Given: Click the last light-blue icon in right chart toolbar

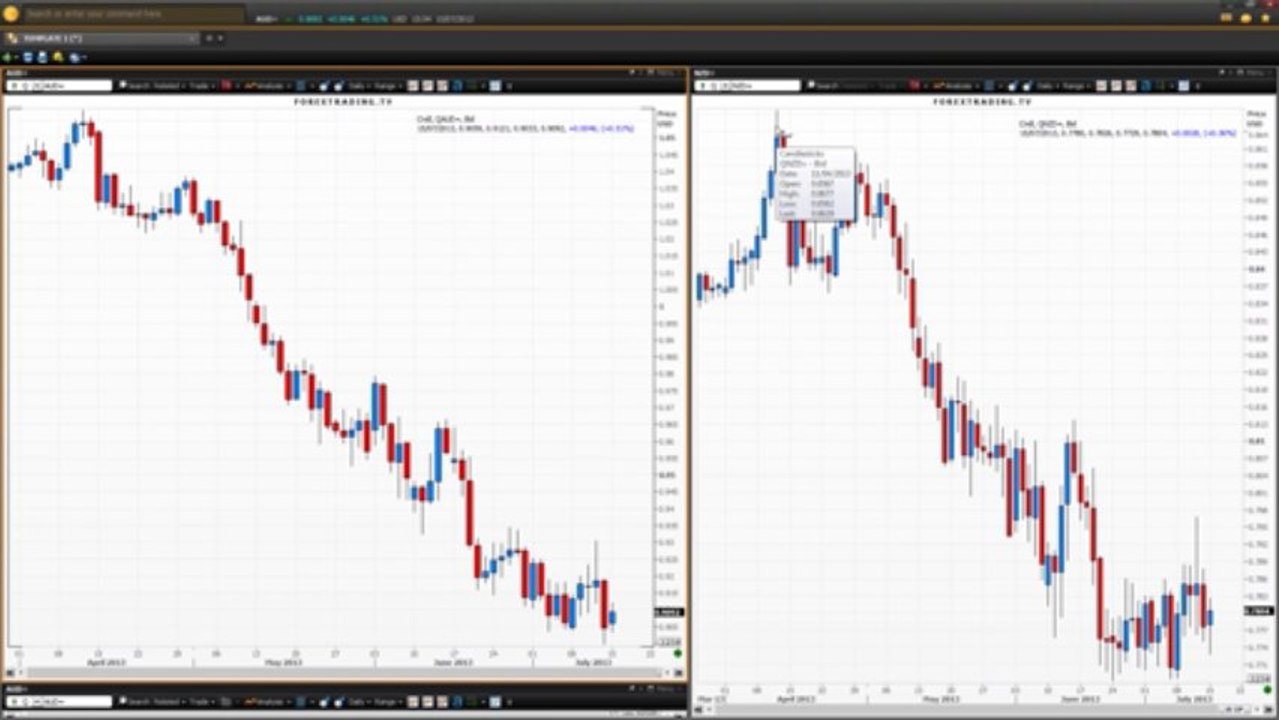Looking at the screenshot, I should (x=1184, y=86).
